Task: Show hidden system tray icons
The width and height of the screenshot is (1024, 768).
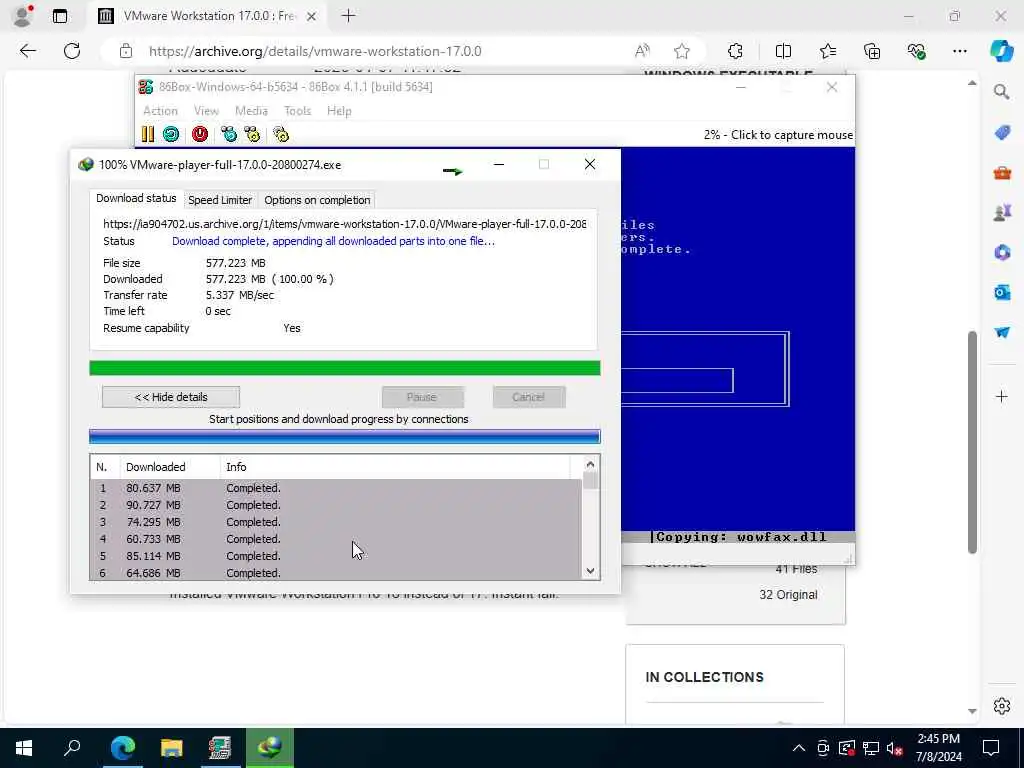Action: tap(799, 748)
